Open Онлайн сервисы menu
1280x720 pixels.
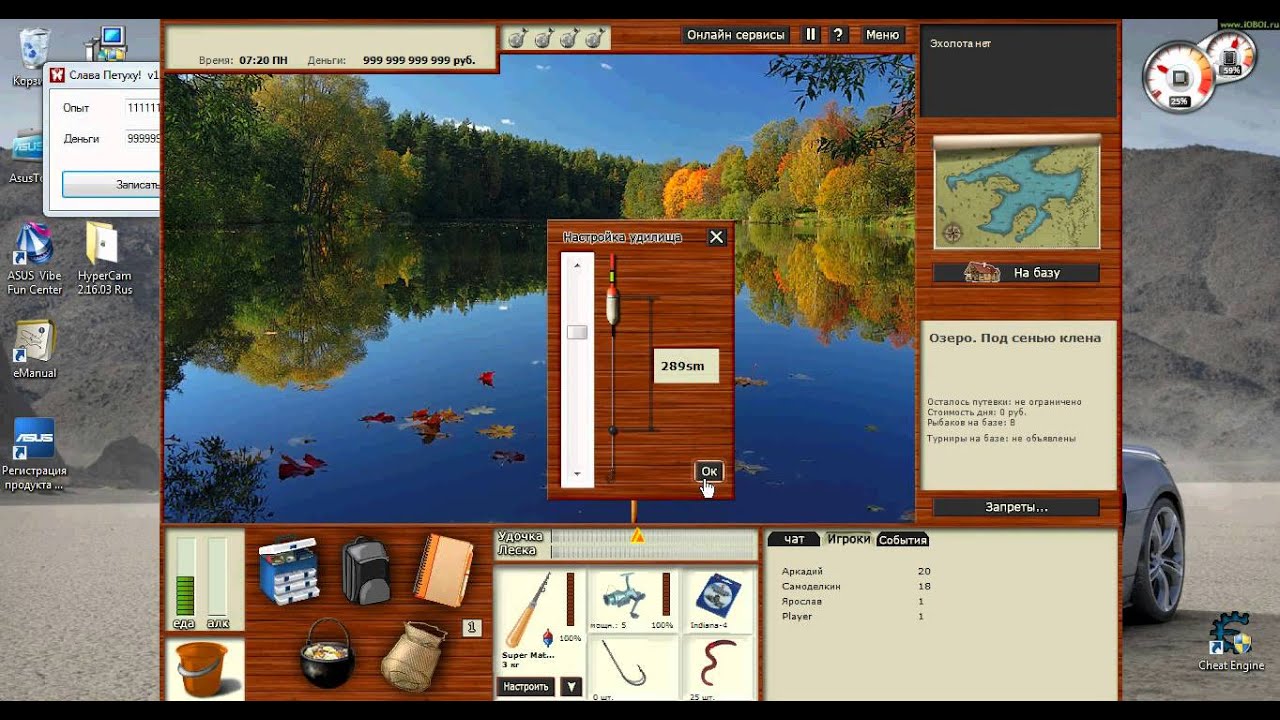735,35
